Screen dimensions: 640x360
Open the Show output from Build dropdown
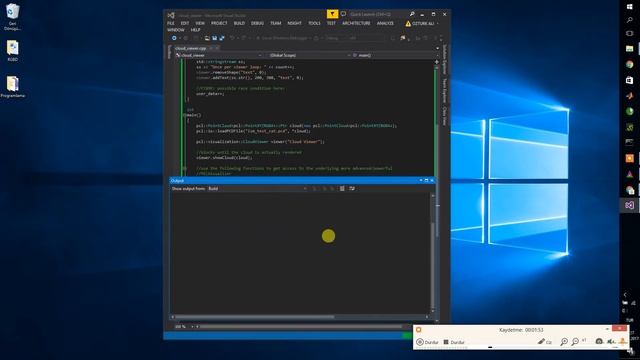[257, 189]
